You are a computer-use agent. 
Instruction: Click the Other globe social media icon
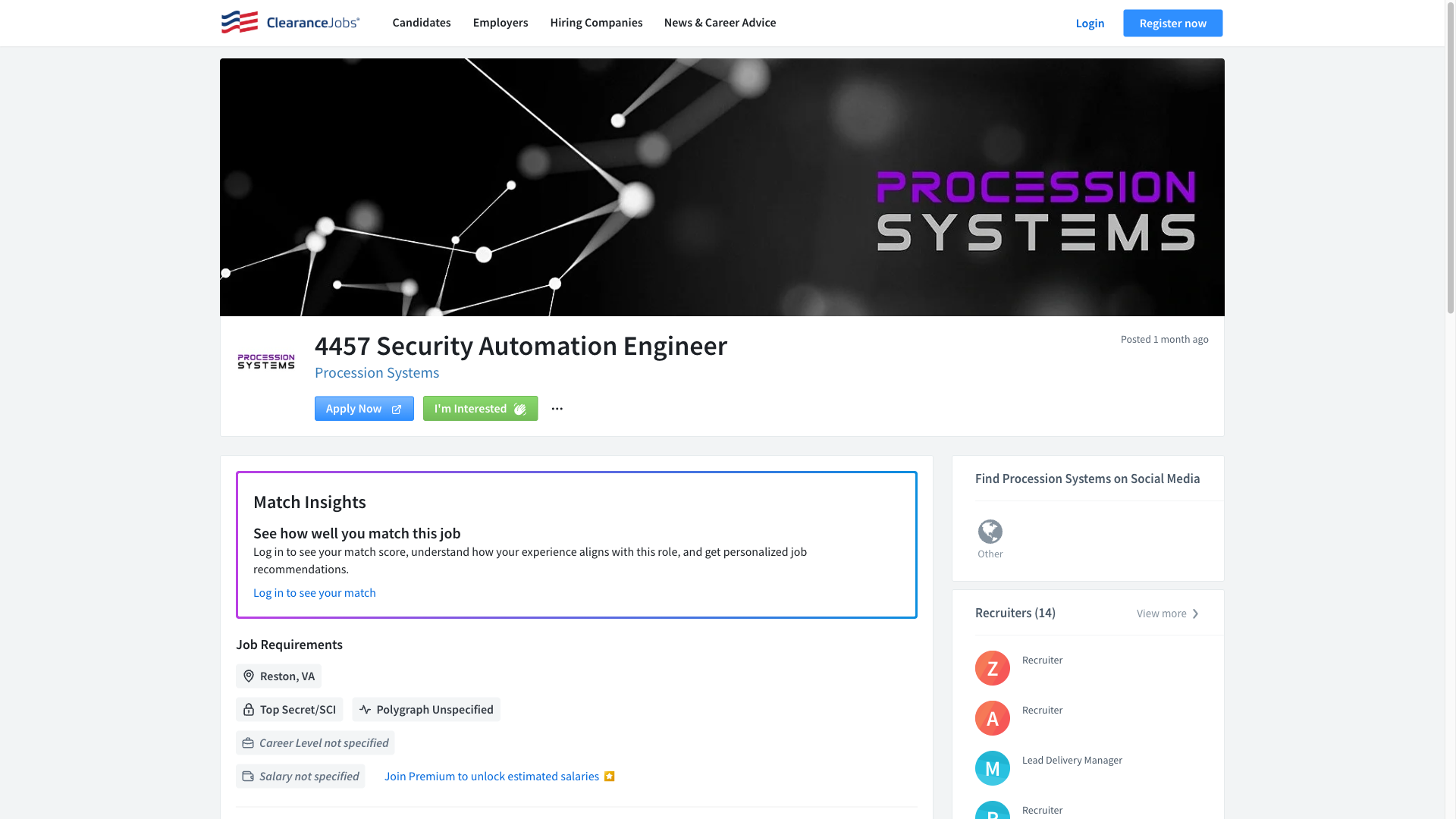(990, 532)
